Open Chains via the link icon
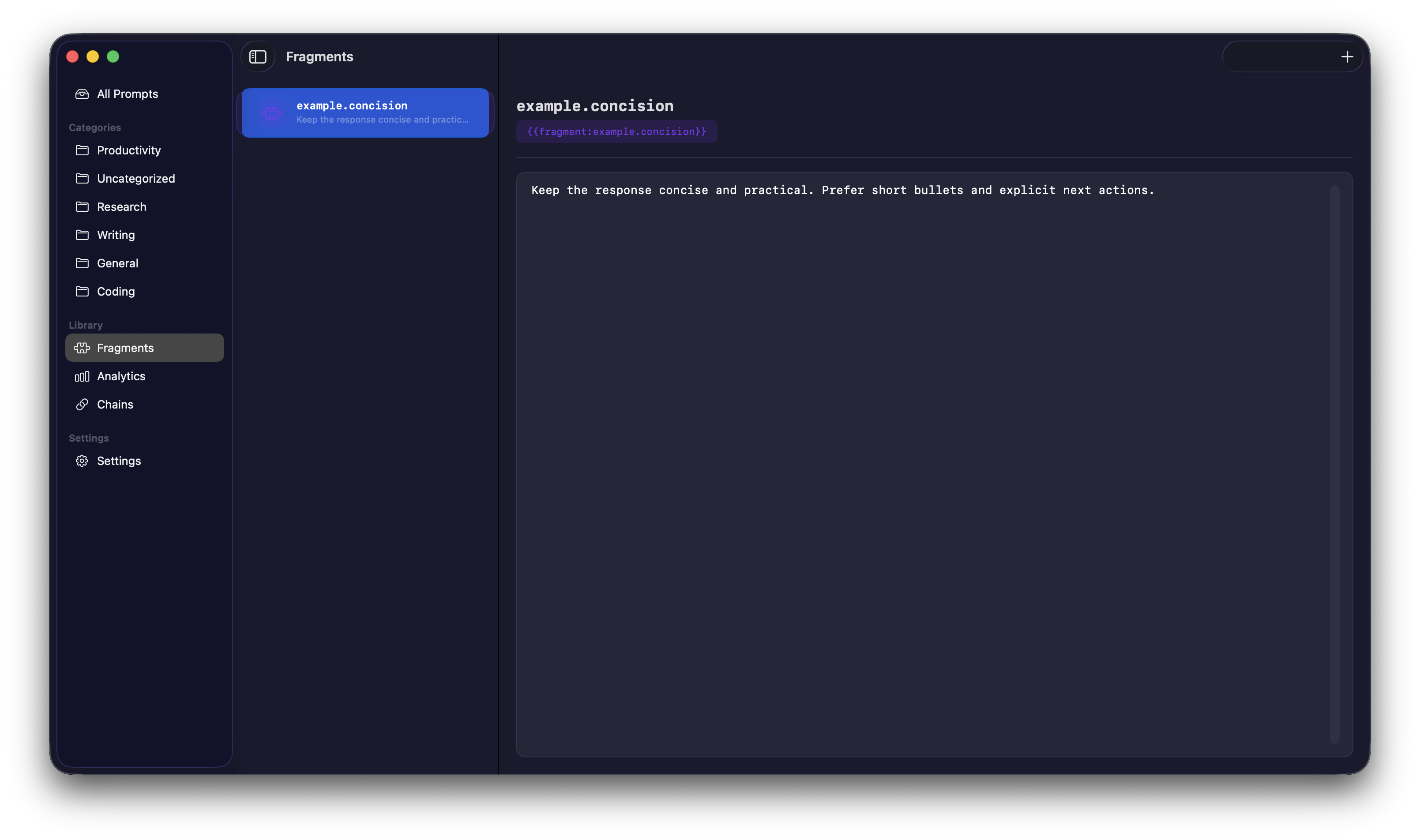The image size is (1420, 840). (83, 404)
